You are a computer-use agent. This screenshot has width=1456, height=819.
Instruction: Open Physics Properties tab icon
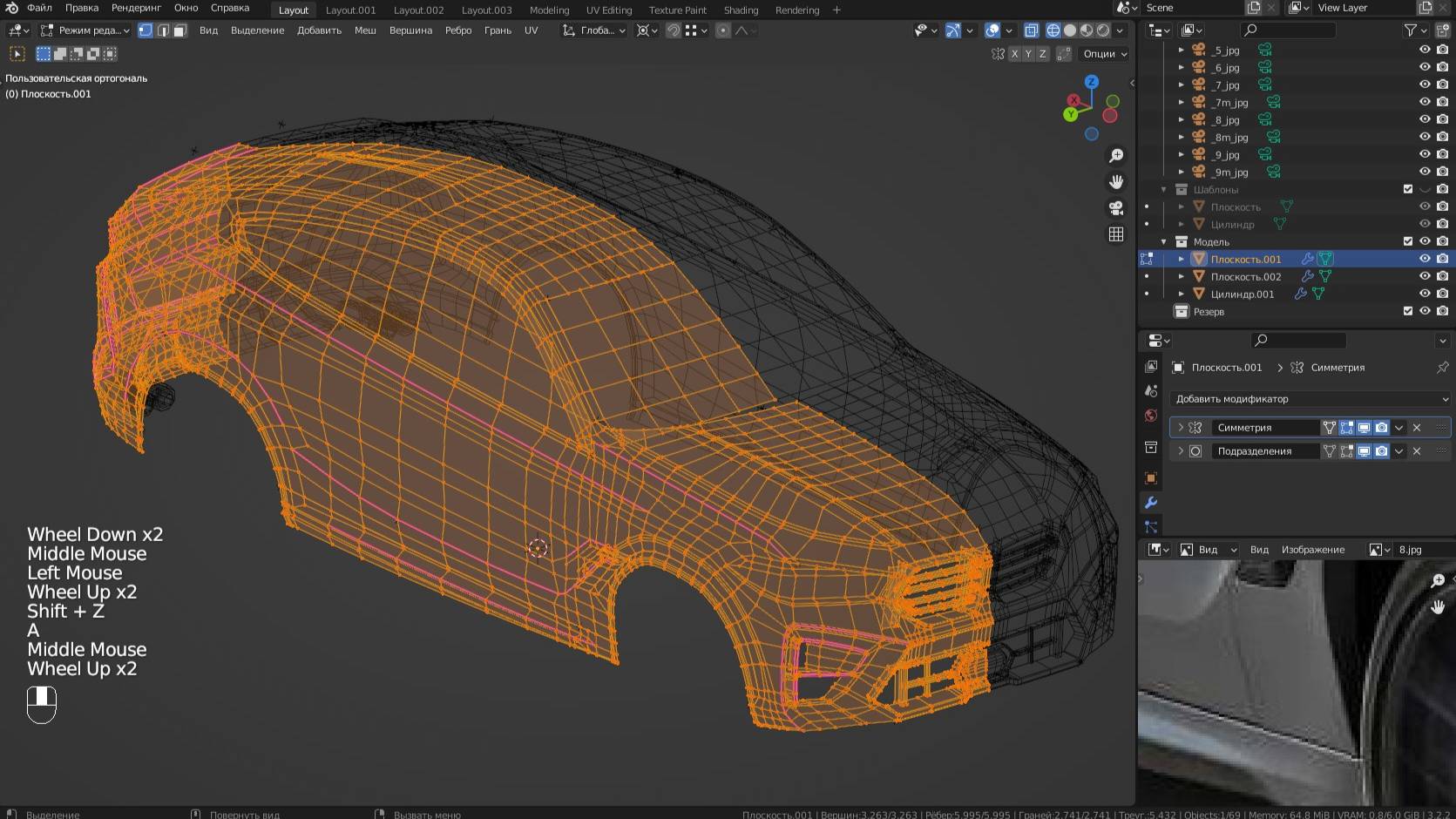(x=1151, y=526)
